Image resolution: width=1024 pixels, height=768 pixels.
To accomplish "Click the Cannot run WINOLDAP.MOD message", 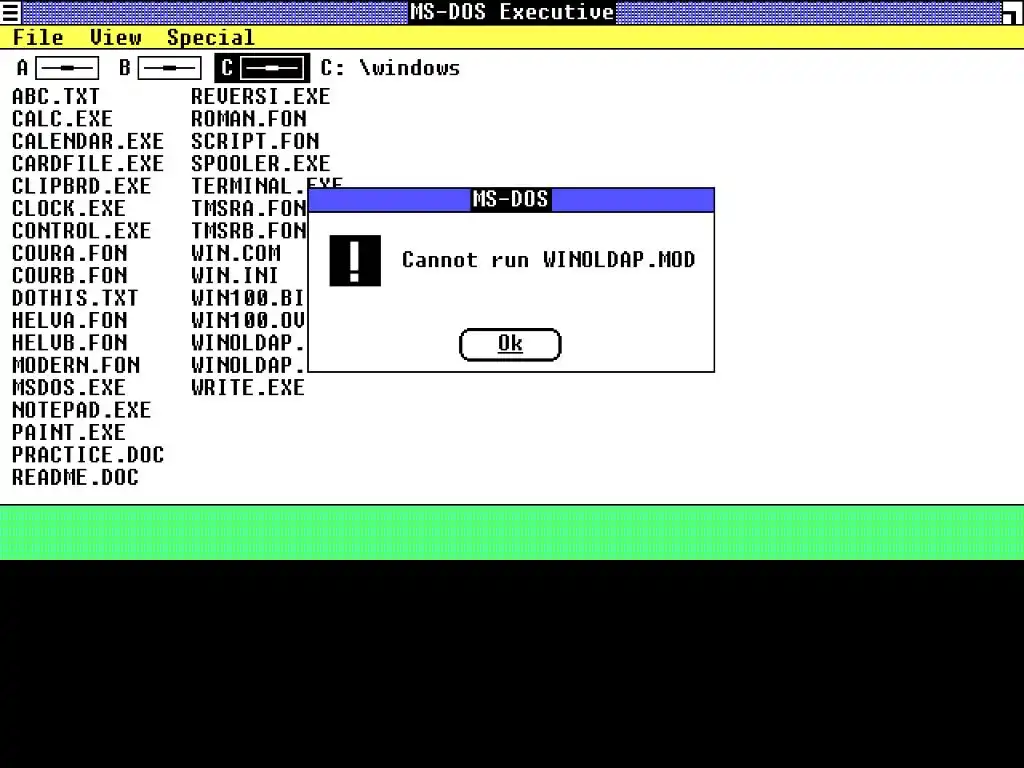I will click(549, 260).
